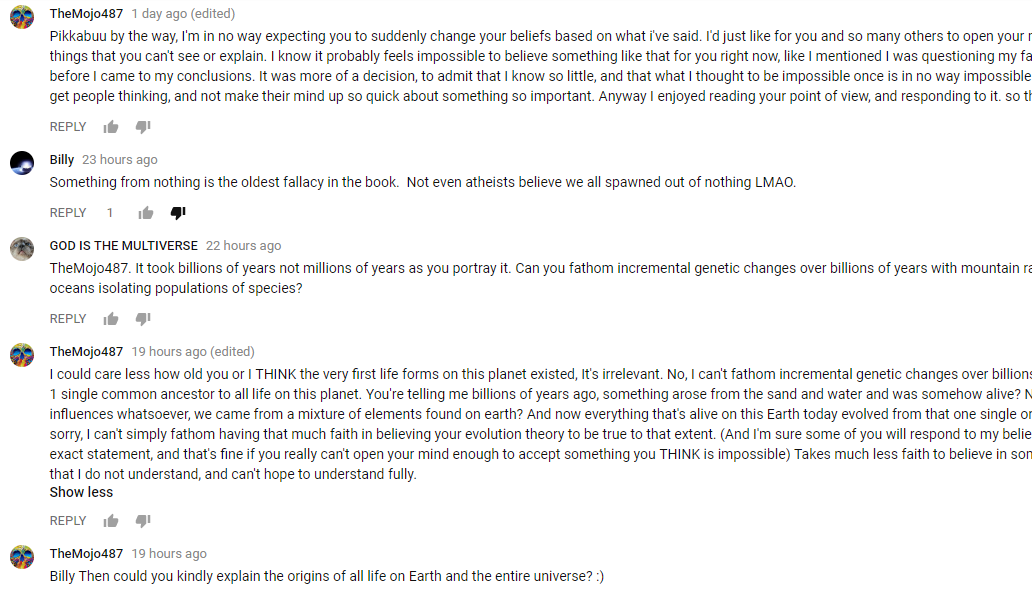The width and height of the screenshot is (1032, 596).
Task: Dislike TheMojo487's 1 day ago comment
Action: pyautogui.click(x=143, y=126)
